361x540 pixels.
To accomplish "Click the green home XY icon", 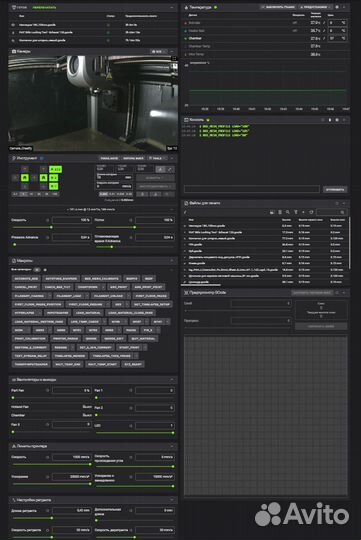I will click(25, 178).
